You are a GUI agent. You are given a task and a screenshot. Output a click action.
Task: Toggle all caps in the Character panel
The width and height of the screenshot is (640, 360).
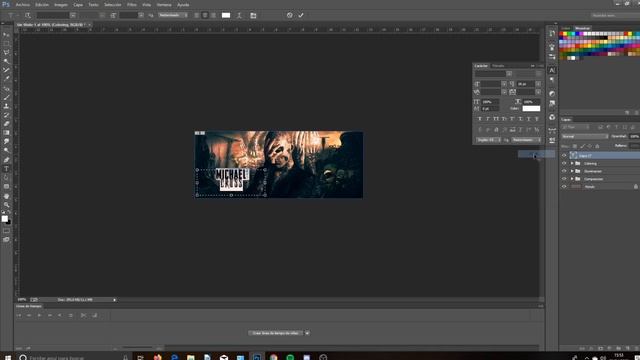tap(496, 119)
